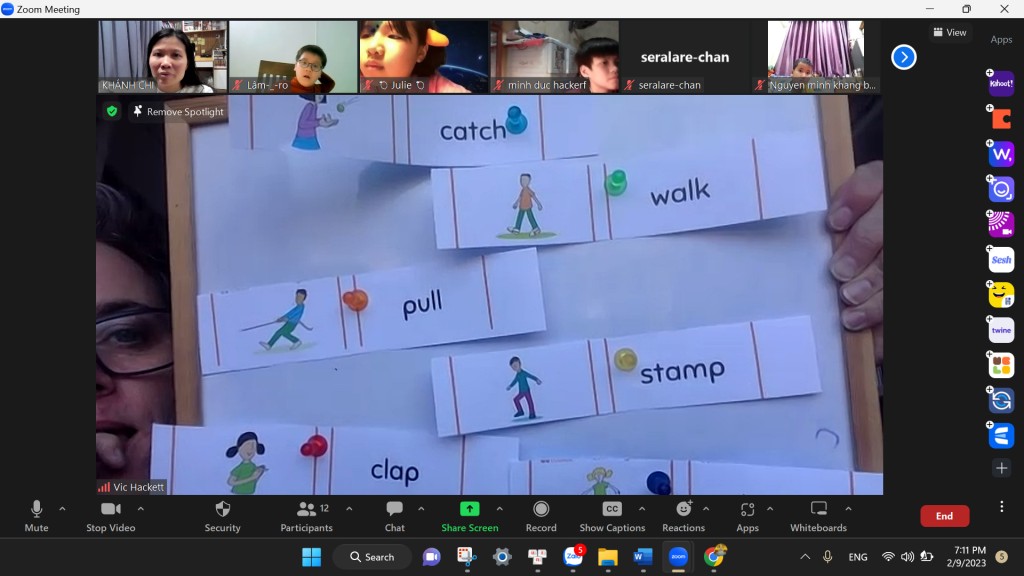
Task: Open Reactions panel
Action: [x=683, y=516]
